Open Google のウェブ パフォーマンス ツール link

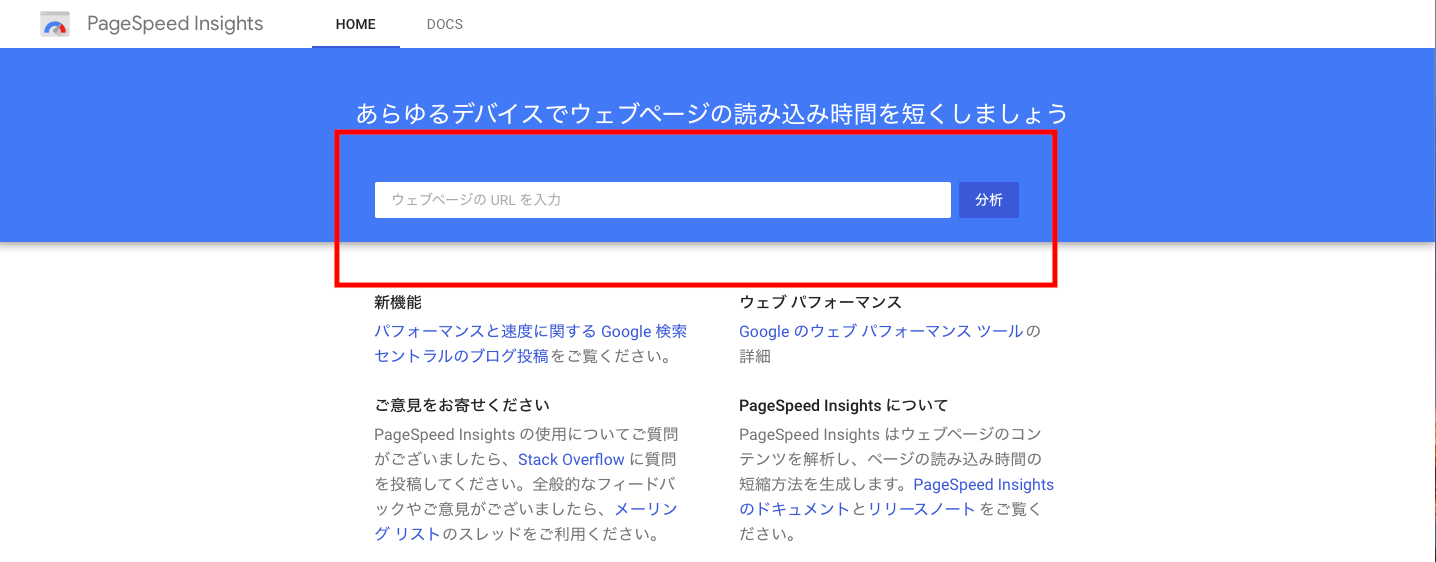[881, 331]
